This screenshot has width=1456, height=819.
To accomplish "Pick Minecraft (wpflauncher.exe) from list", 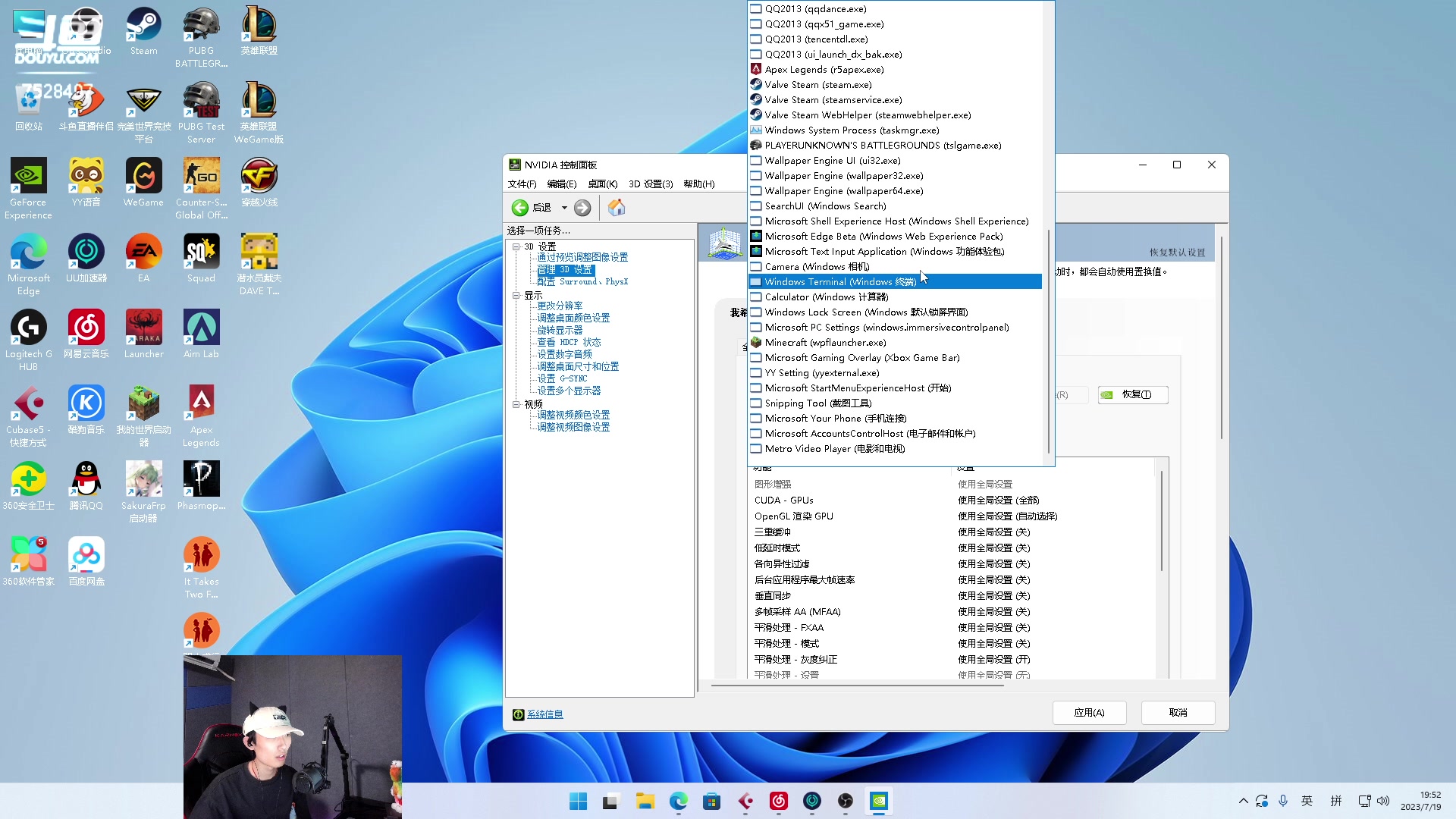I will click(895, 342).
